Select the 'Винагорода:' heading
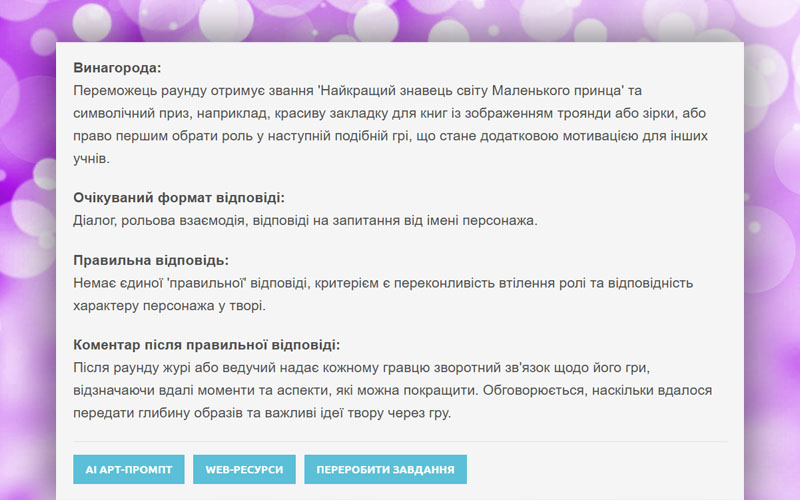The height and width of the screenshot is (500, 800). click(117, 68)
